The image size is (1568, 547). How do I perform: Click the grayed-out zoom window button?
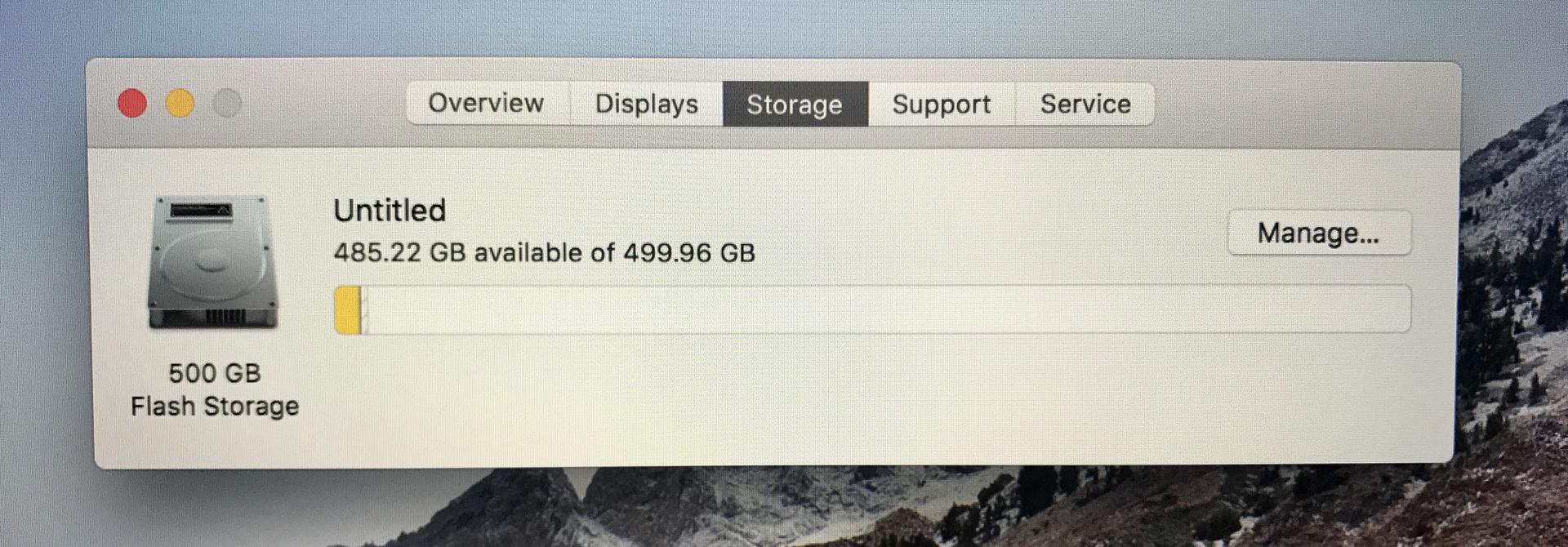[x=227, y=104]
